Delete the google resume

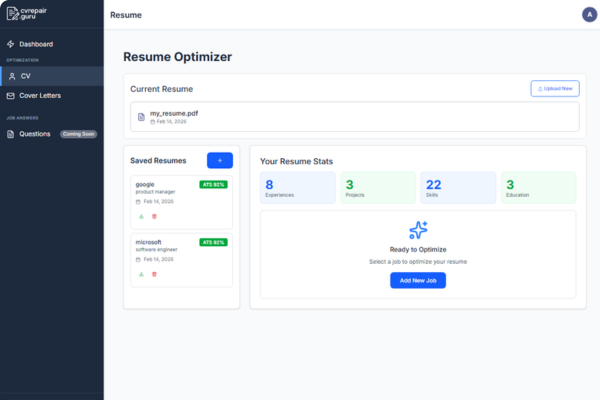[154, 217]
